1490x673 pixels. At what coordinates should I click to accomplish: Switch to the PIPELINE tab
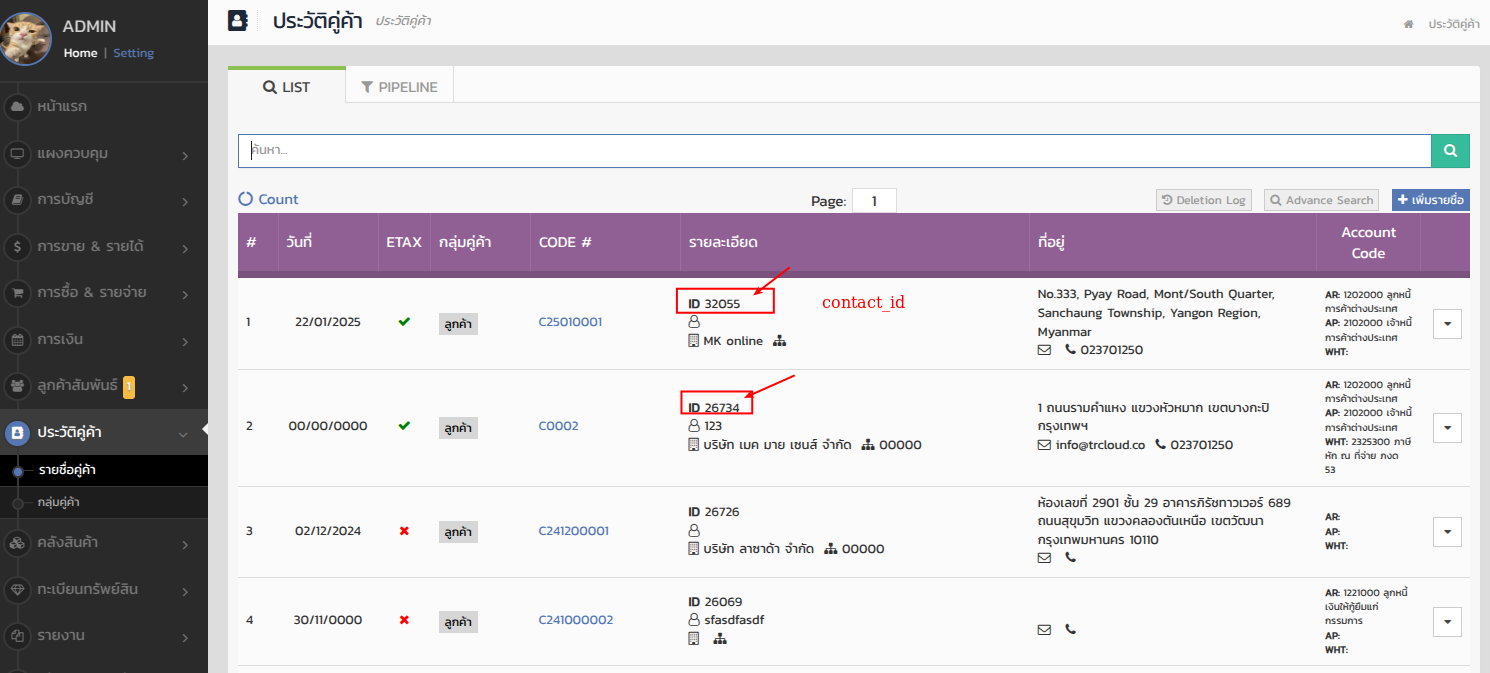(x=399, y=87)
